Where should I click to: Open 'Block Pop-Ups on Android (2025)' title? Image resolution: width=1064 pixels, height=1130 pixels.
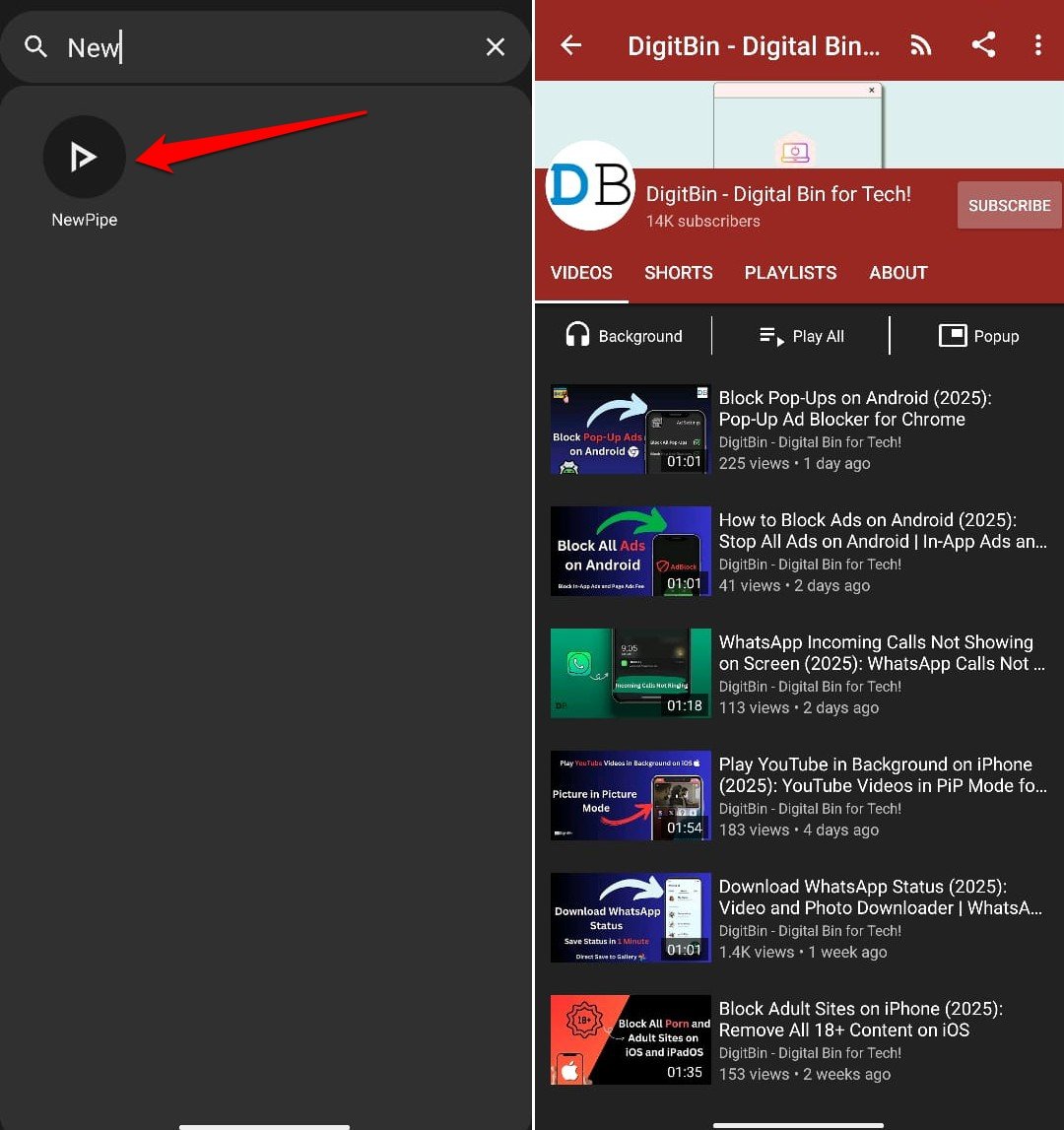click(x=855, y=409)
